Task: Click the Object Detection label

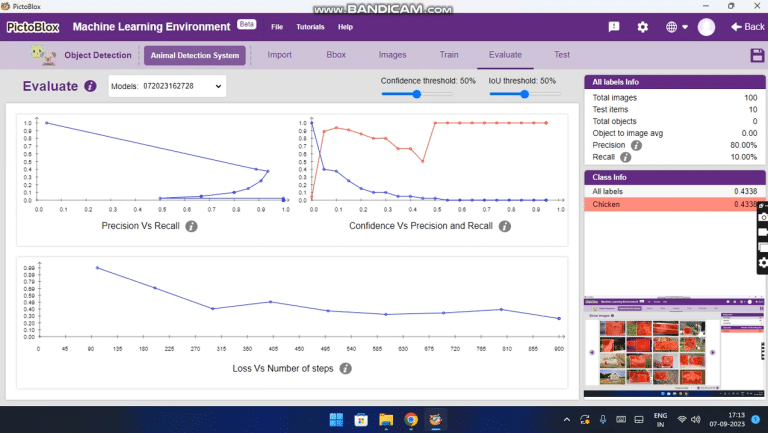Action: (x=98, y=55)
